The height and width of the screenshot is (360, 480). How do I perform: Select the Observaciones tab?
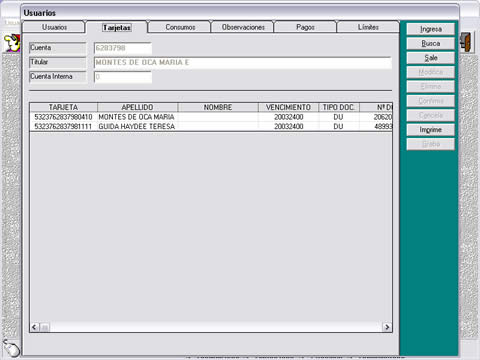coord(243,27)
